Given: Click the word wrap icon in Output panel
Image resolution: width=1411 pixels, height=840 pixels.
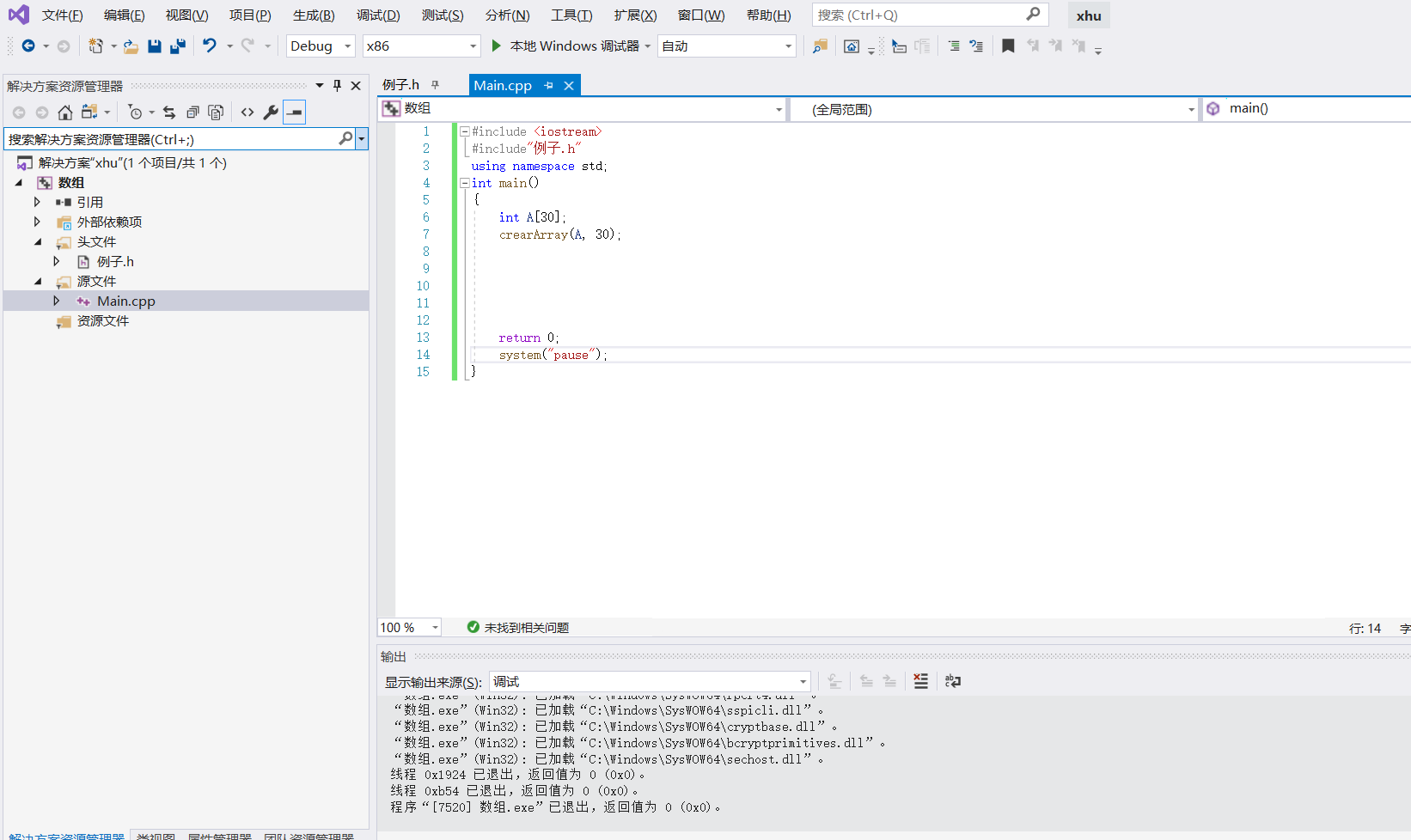Looking at the screenshot, I should point(953,681).
